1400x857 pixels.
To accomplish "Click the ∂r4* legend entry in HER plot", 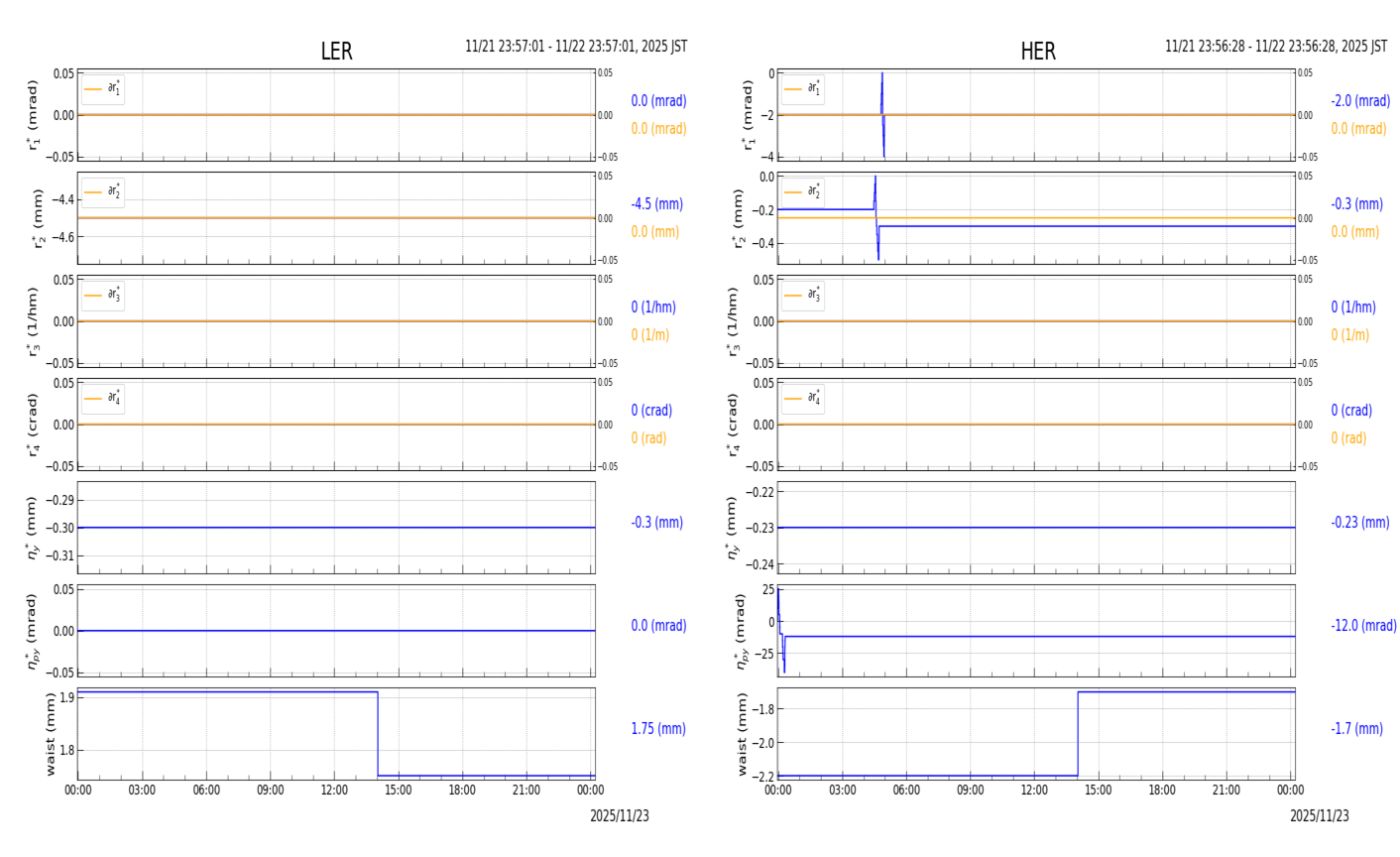I will tap(803, 399).
